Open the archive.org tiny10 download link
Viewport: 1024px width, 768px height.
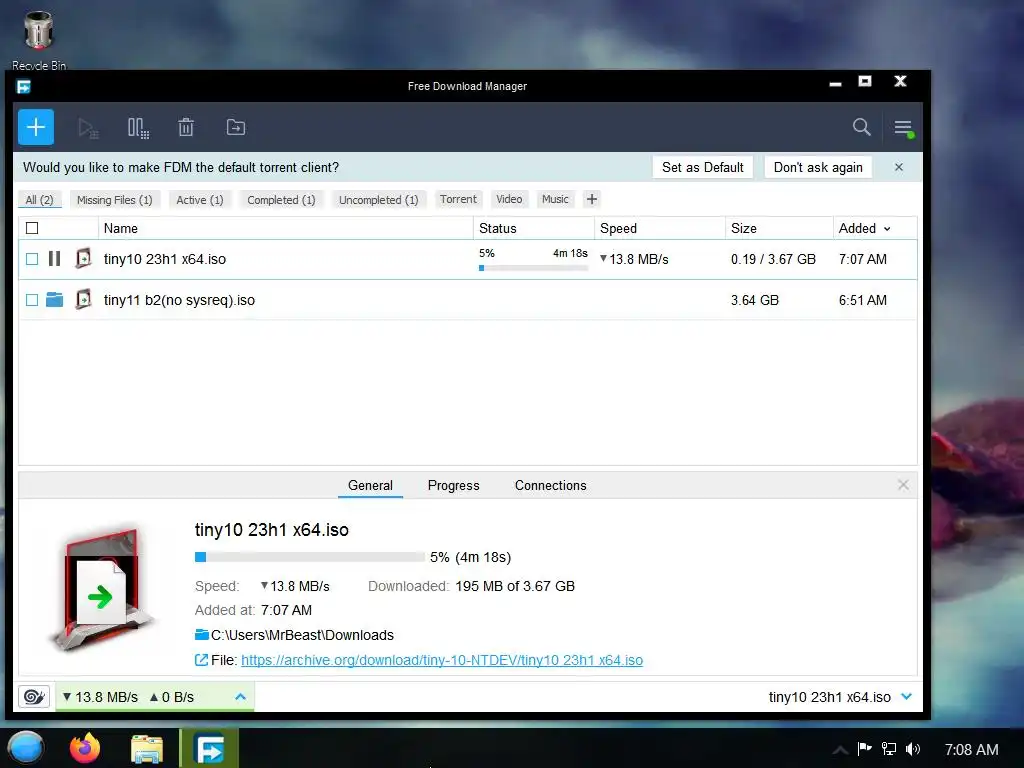442,660
